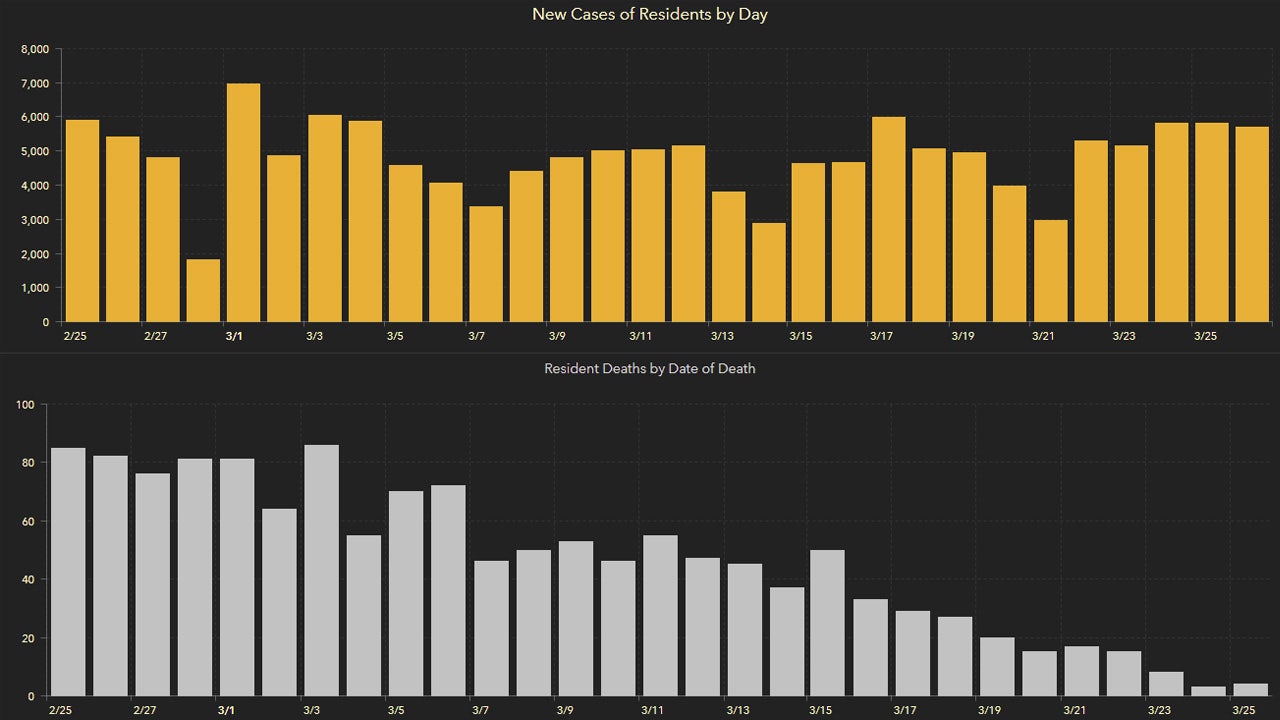Click the 'New Cases of Residents by Day' title
Screen dimensions: 1280x720
[650, 15]
